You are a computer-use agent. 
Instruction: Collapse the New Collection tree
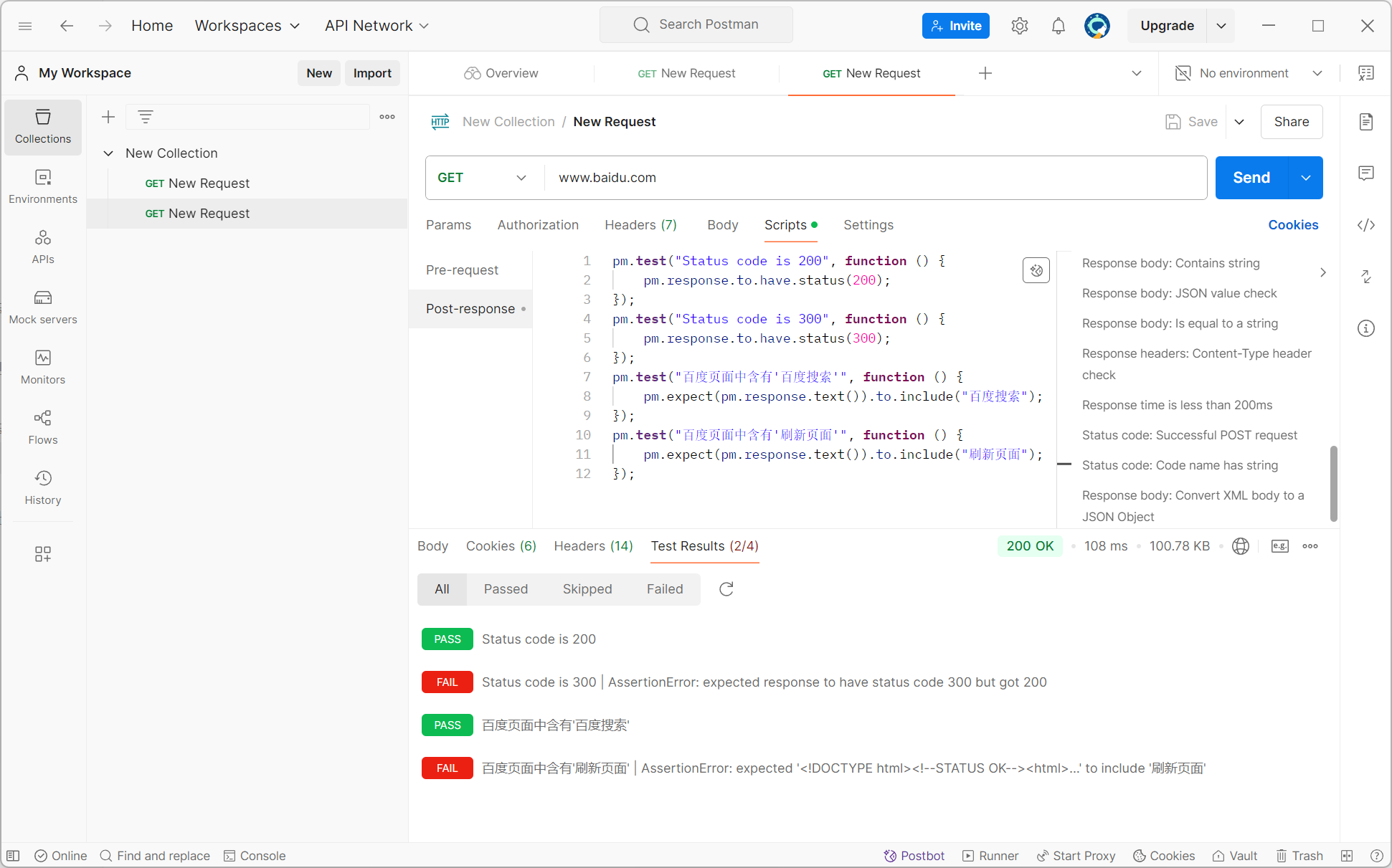pos(108,153)
